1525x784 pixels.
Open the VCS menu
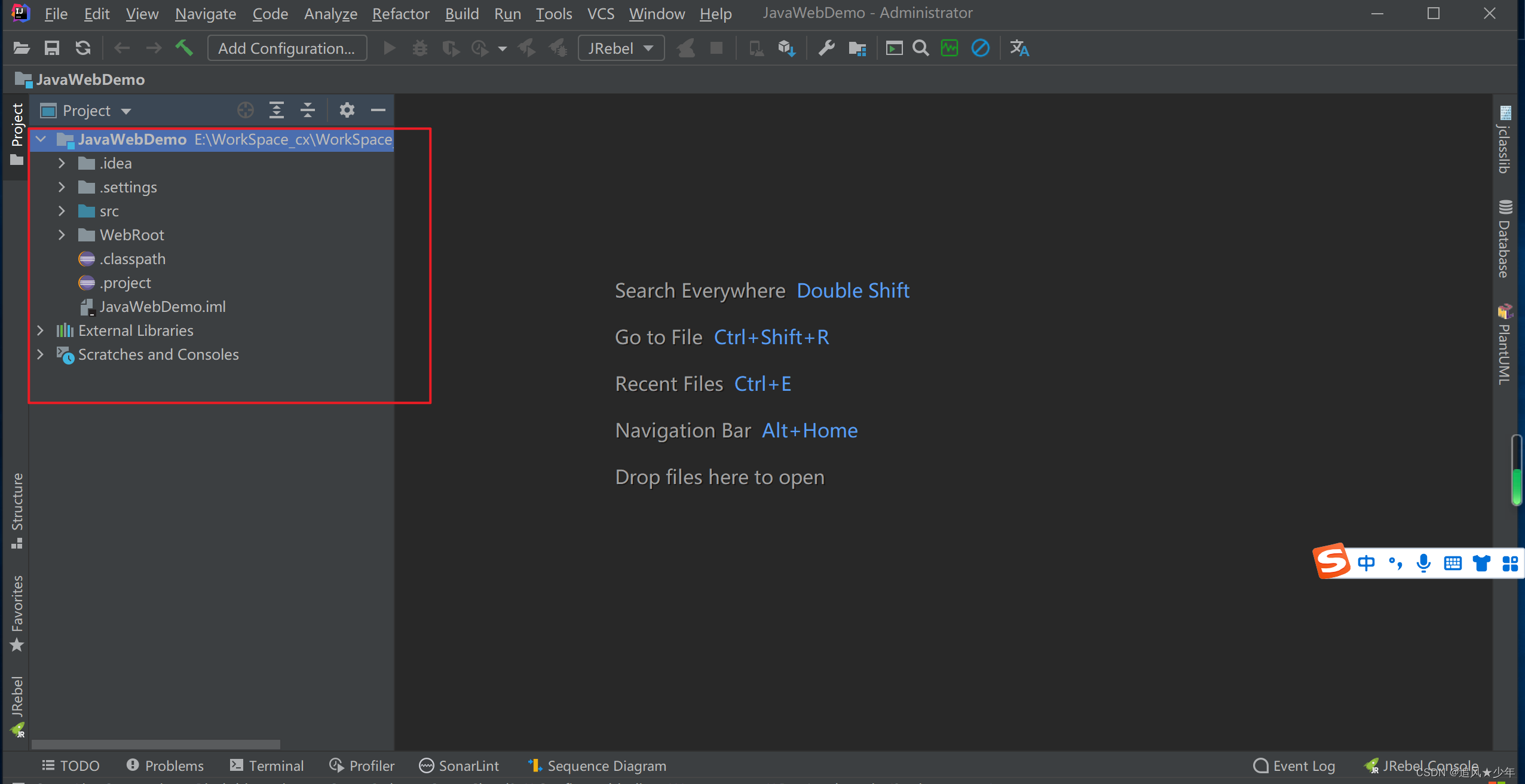601,13
